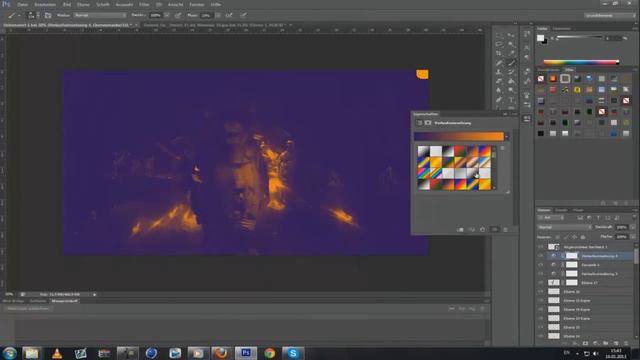Select the Quick Selection tool
640x360 pixels.
pos(511,44)
